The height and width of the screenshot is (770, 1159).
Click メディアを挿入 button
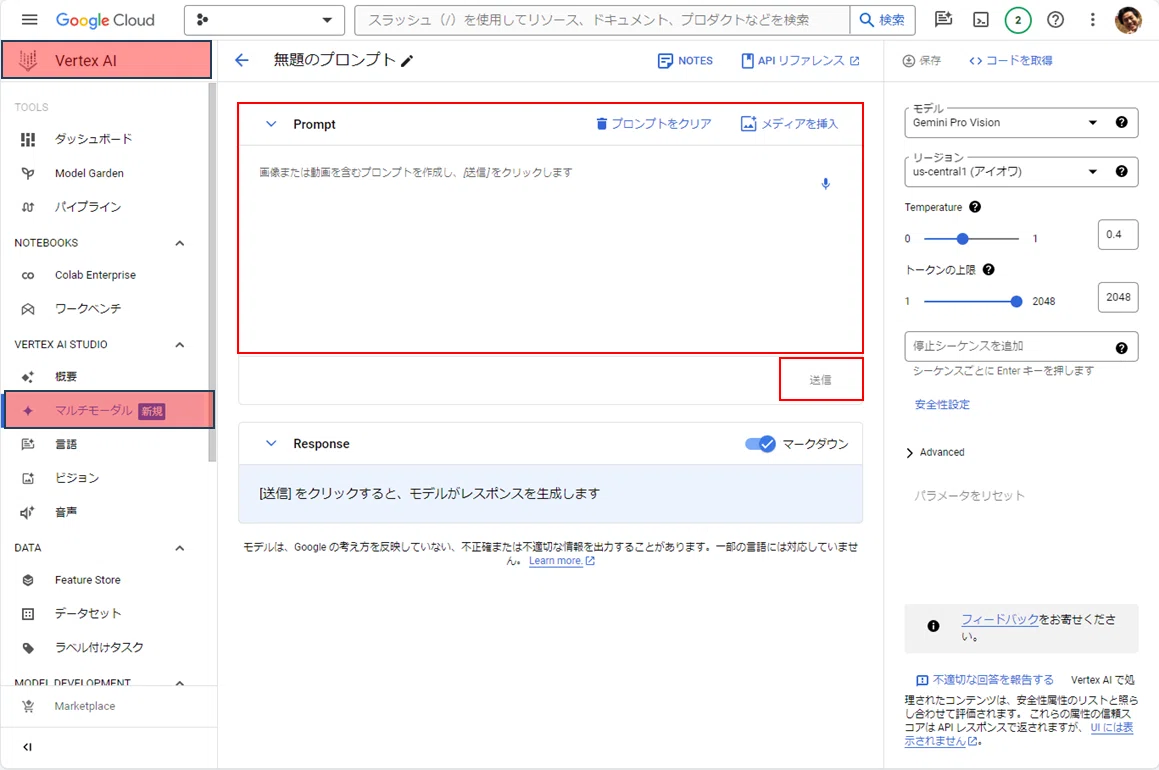point(789,123)
